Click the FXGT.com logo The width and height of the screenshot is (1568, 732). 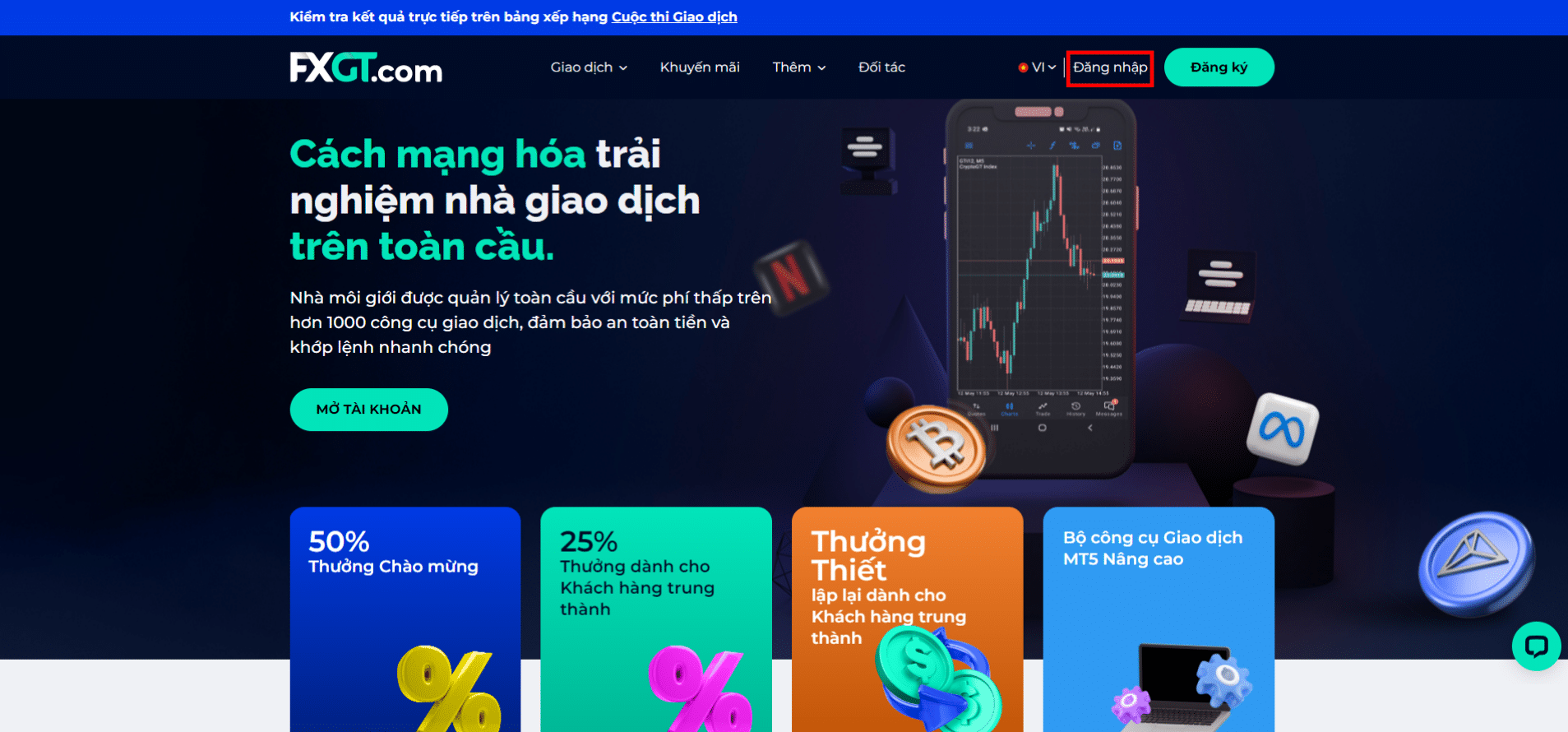[x=366, y=68]
